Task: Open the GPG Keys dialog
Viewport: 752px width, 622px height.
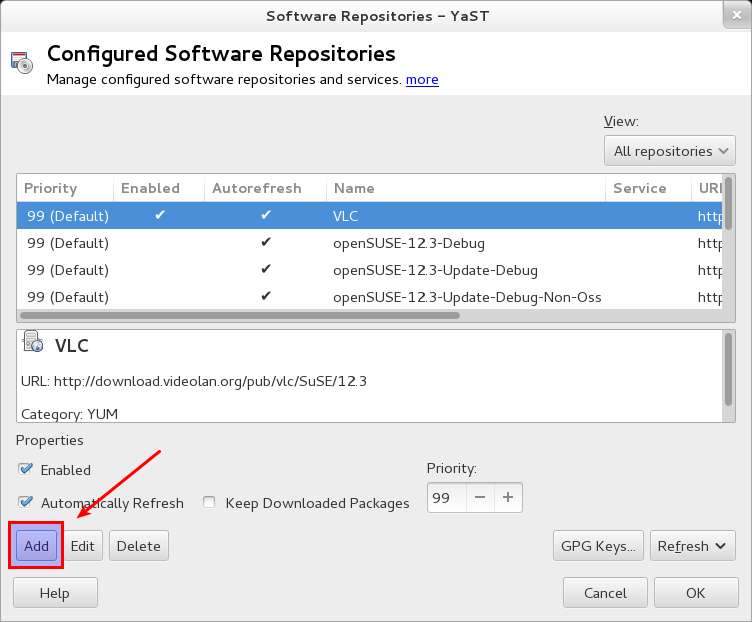Action: click(597, 546)
